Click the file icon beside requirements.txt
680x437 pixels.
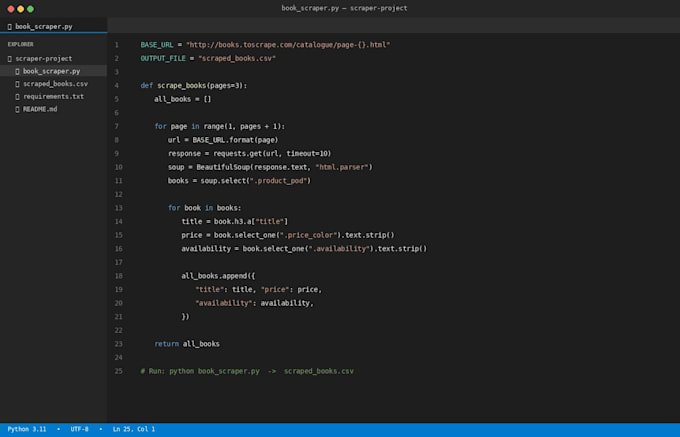pos(17,96)
